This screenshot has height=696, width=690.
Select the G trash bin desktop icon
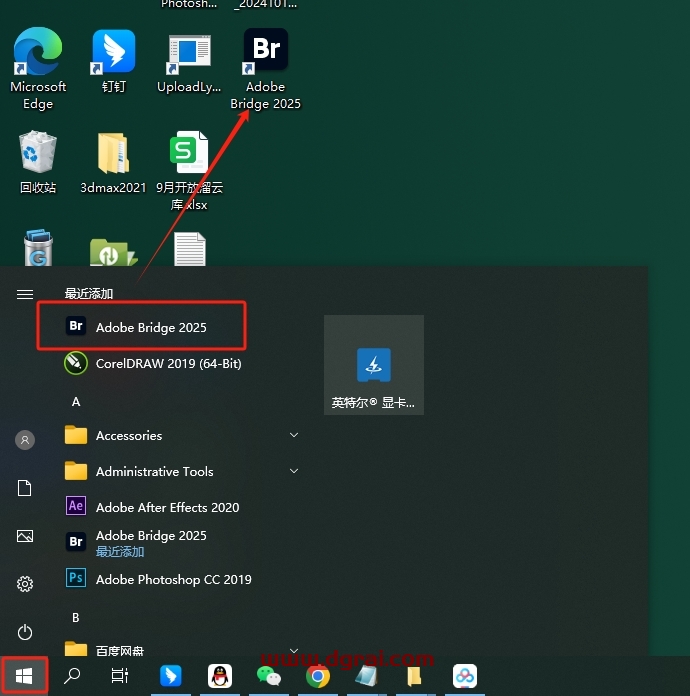tap(38, 248)
